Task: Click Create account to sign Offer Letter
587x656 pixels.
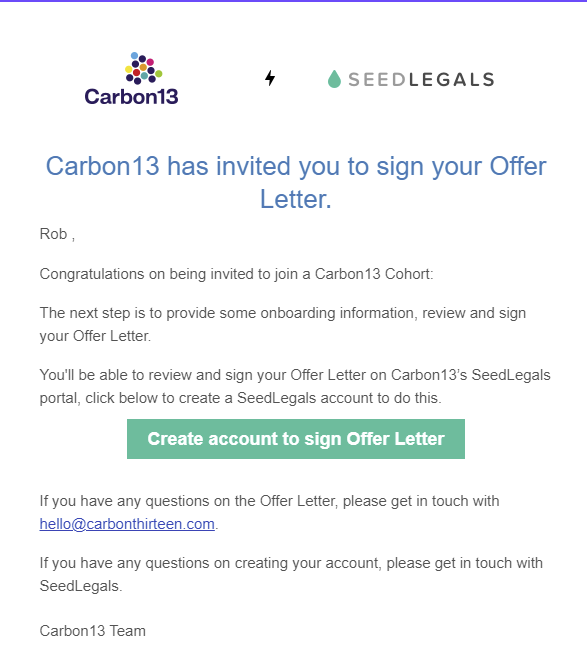Action: 296,439
